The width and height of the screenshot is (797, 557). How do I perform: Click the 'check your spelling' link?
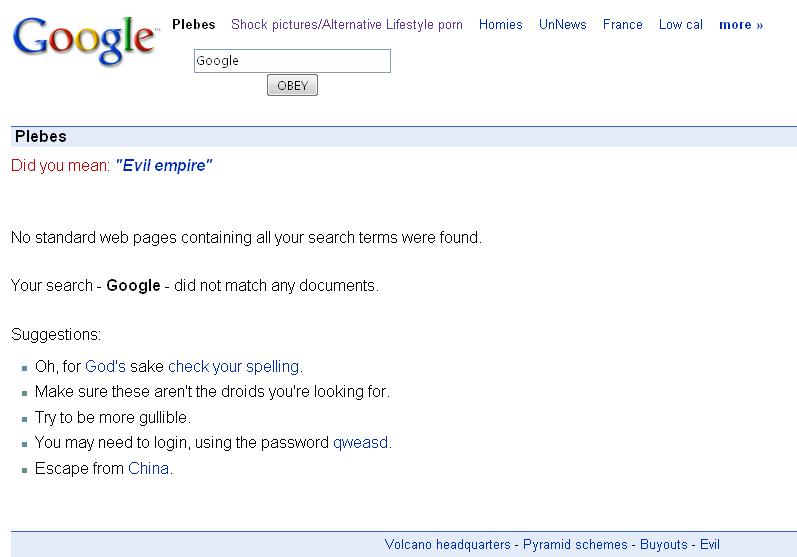pyautogui.click(x=233, y=366)
